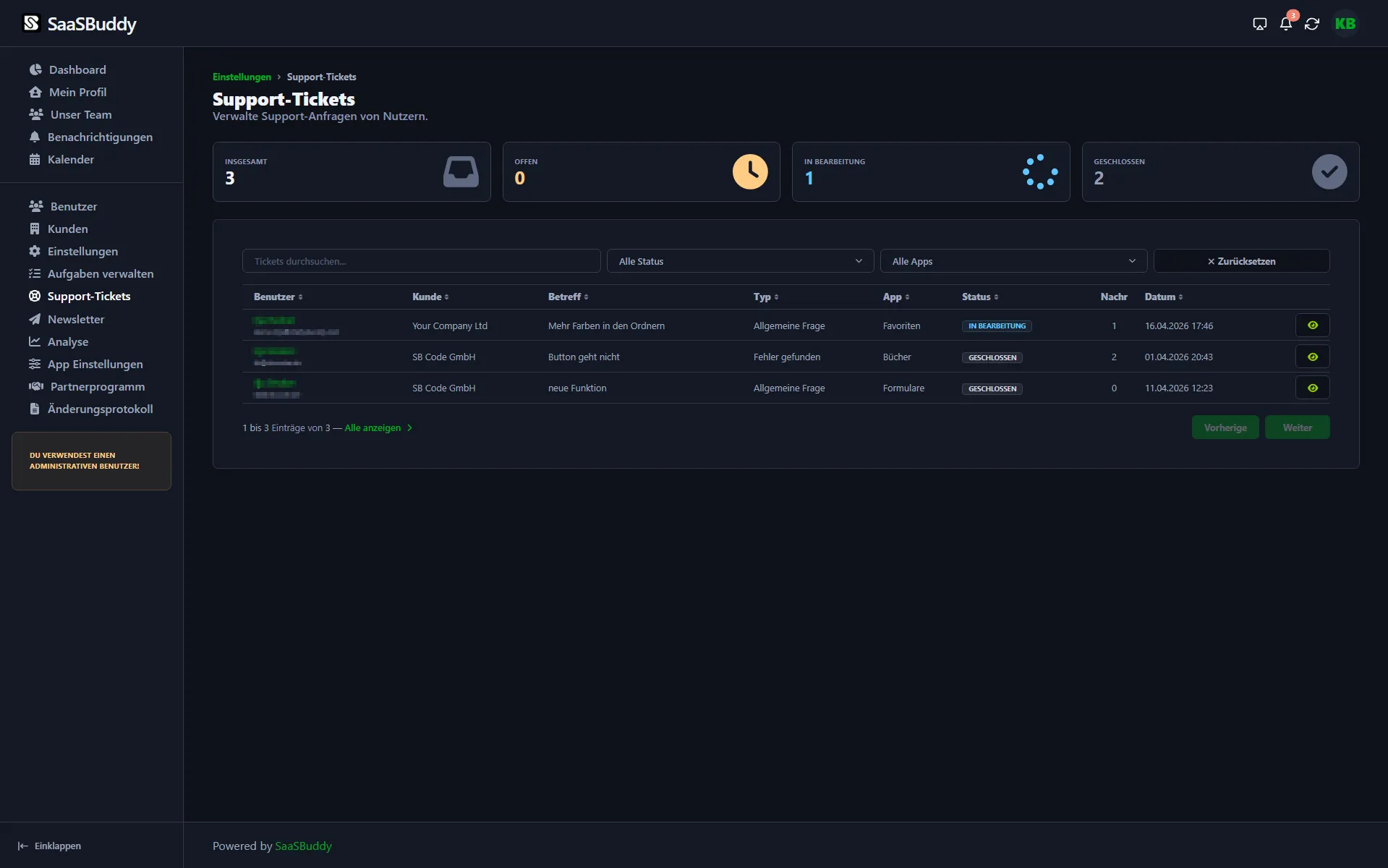This screenshot has width=1388, height=868.
Task: Click the Insgesamt stat card
Action: coord(352,171)
